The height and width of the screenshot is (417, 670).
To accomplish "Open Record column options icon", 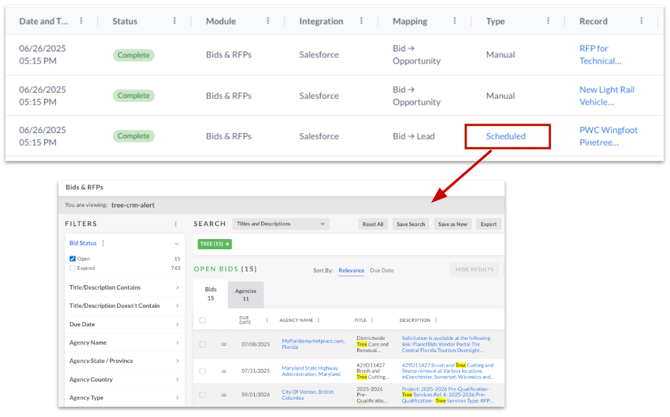I will point(641,21).
